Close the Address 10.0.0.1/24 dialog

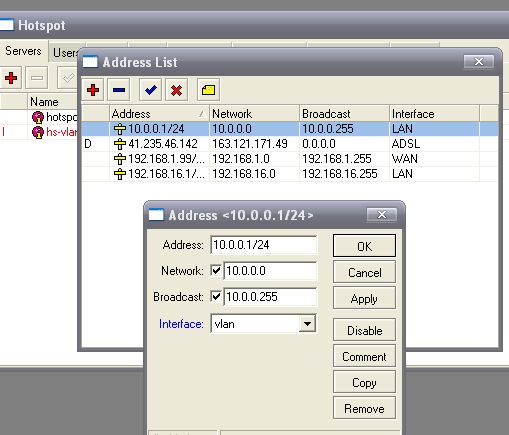click(x=382, y=215)
